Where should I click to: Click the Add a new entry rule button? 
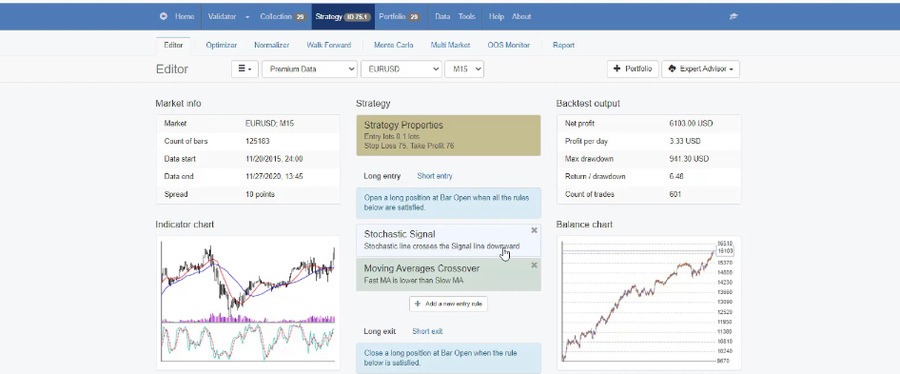tap(448, 304)
